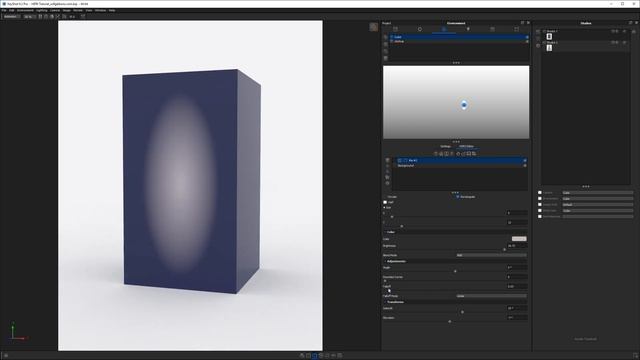Open the Lighting tab icon in Project panel
The width and height of the screenshot is (640, 360).
(468, 29)
